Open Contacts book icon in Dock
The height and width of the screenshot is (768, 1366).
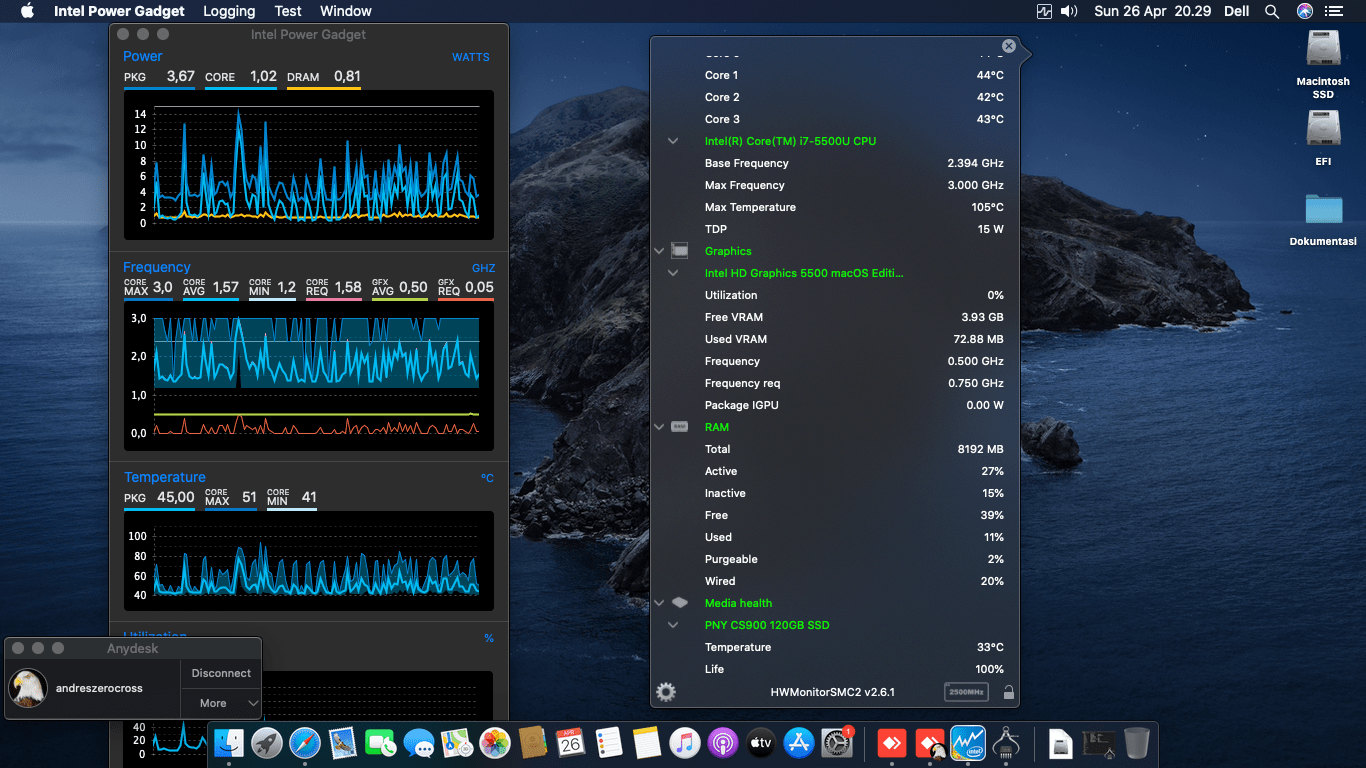tap(532, 742)
